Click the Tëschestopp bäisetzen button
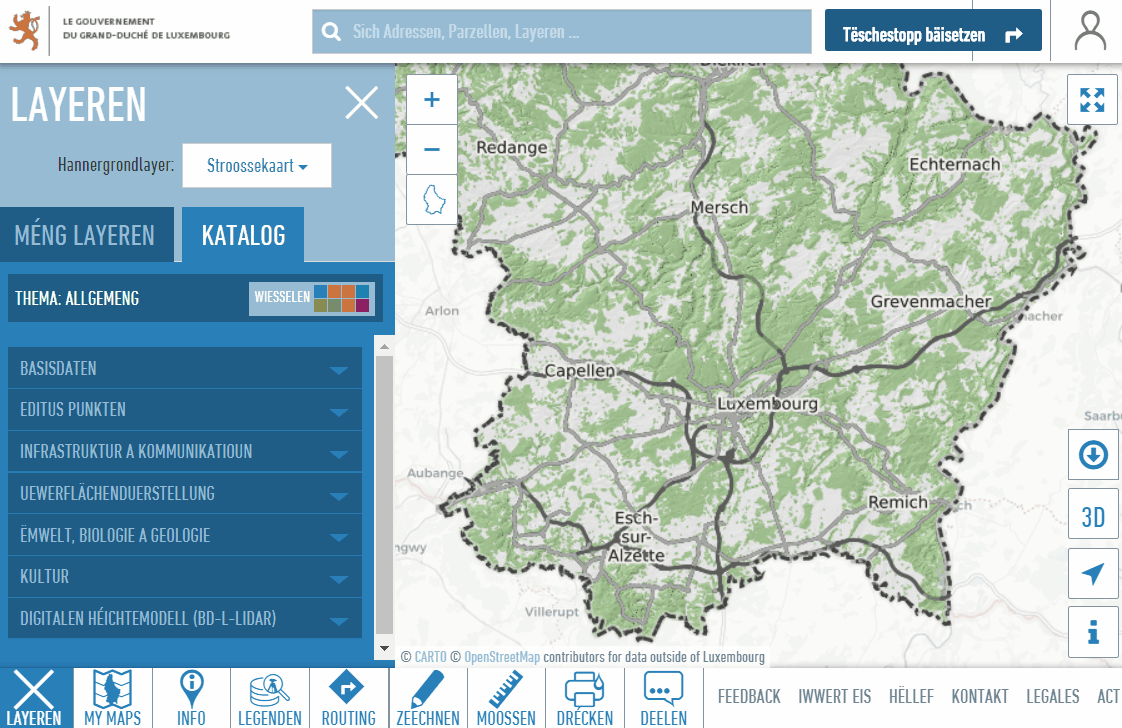This screenshot has height=728, width=1122. click(x=932, y=35)
